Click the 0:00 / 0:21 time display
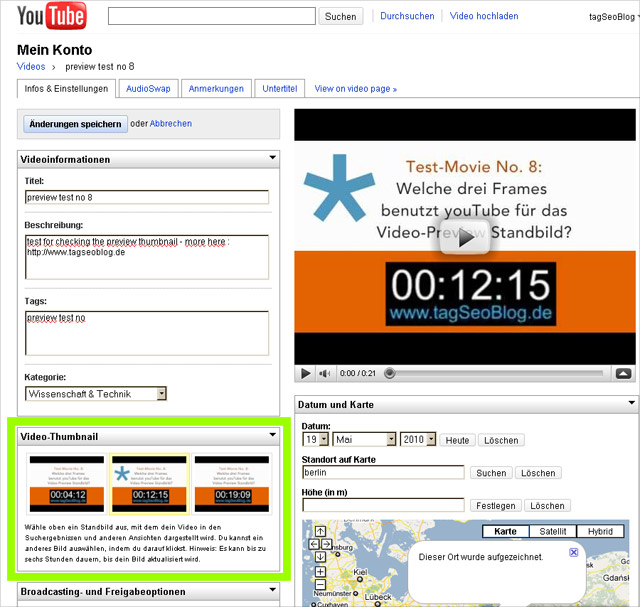Viewport: 640px width, 607px height. coord(358,373)
